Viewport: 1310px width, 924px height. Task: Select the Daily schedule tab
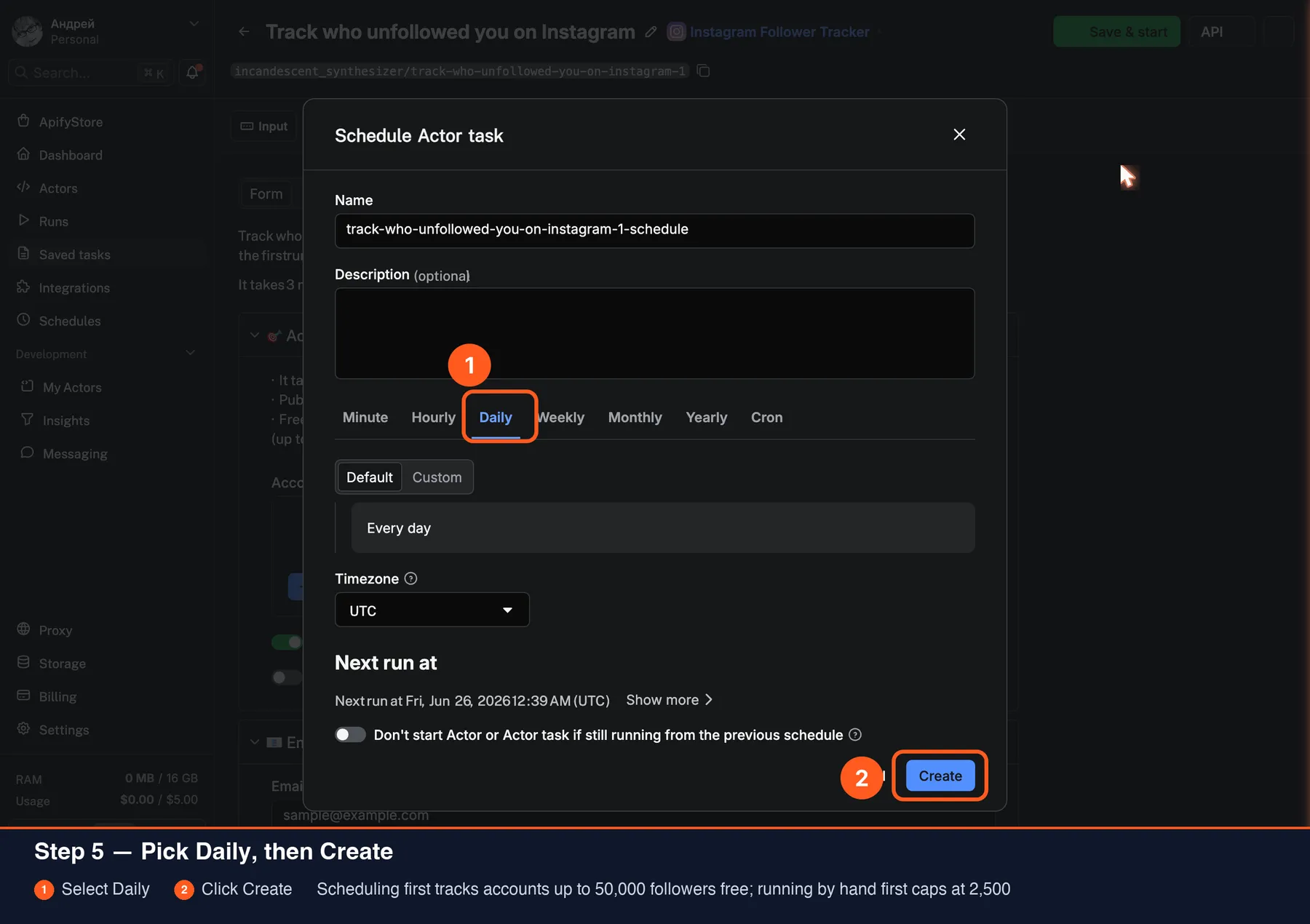(496, 417)
